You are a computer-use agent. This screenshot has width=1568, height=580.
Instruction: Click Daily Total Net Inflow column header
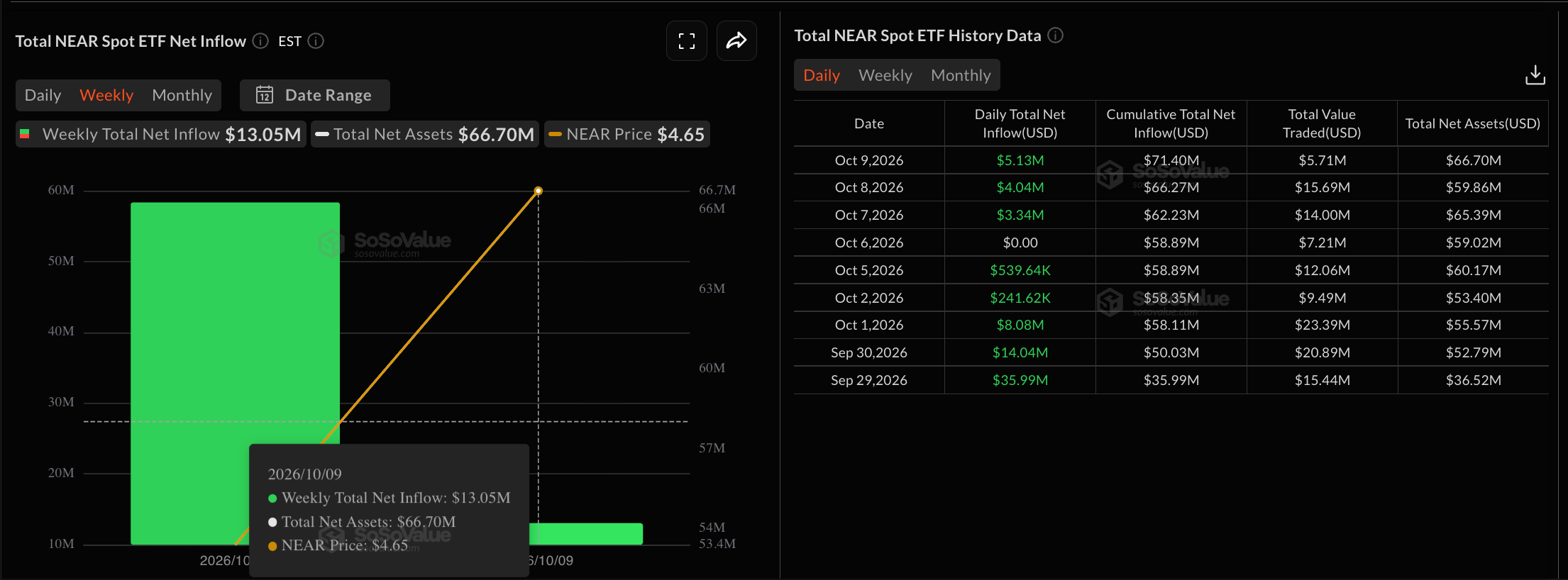1020,123
